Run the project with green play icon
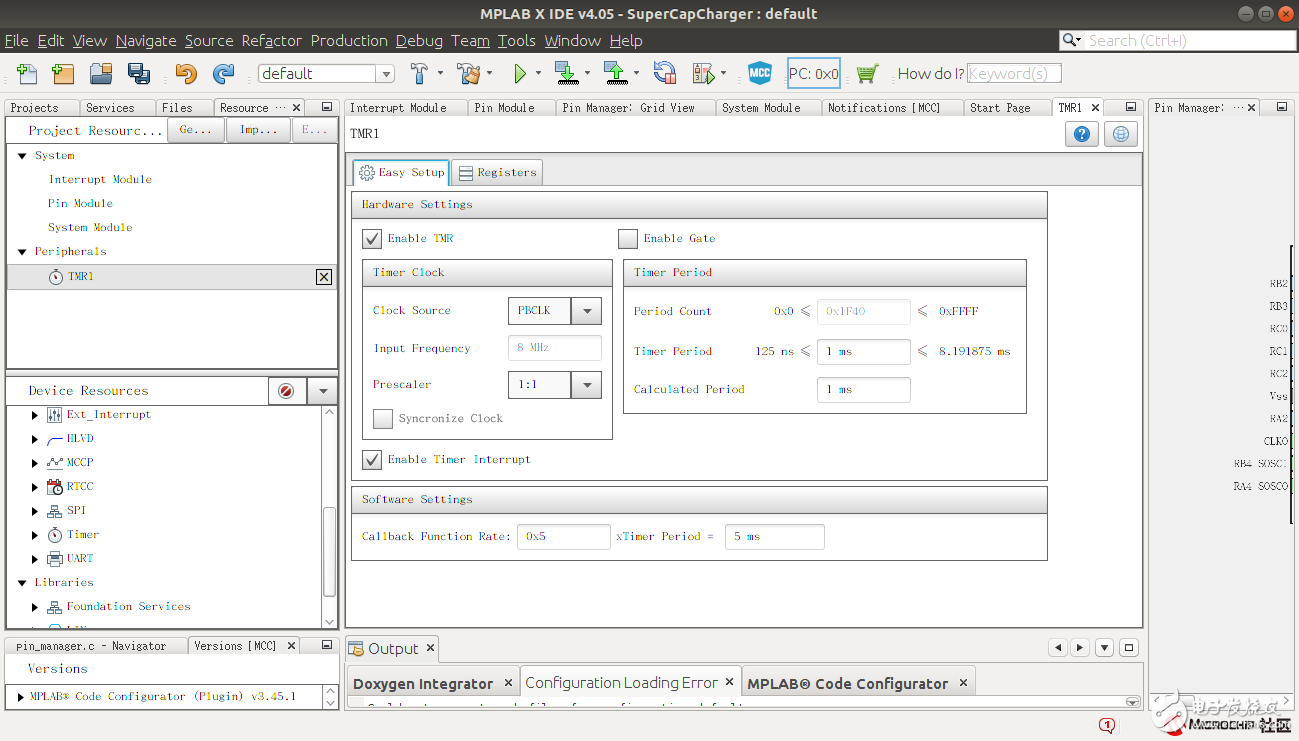 pyautogui.click(x=520, y=73)
